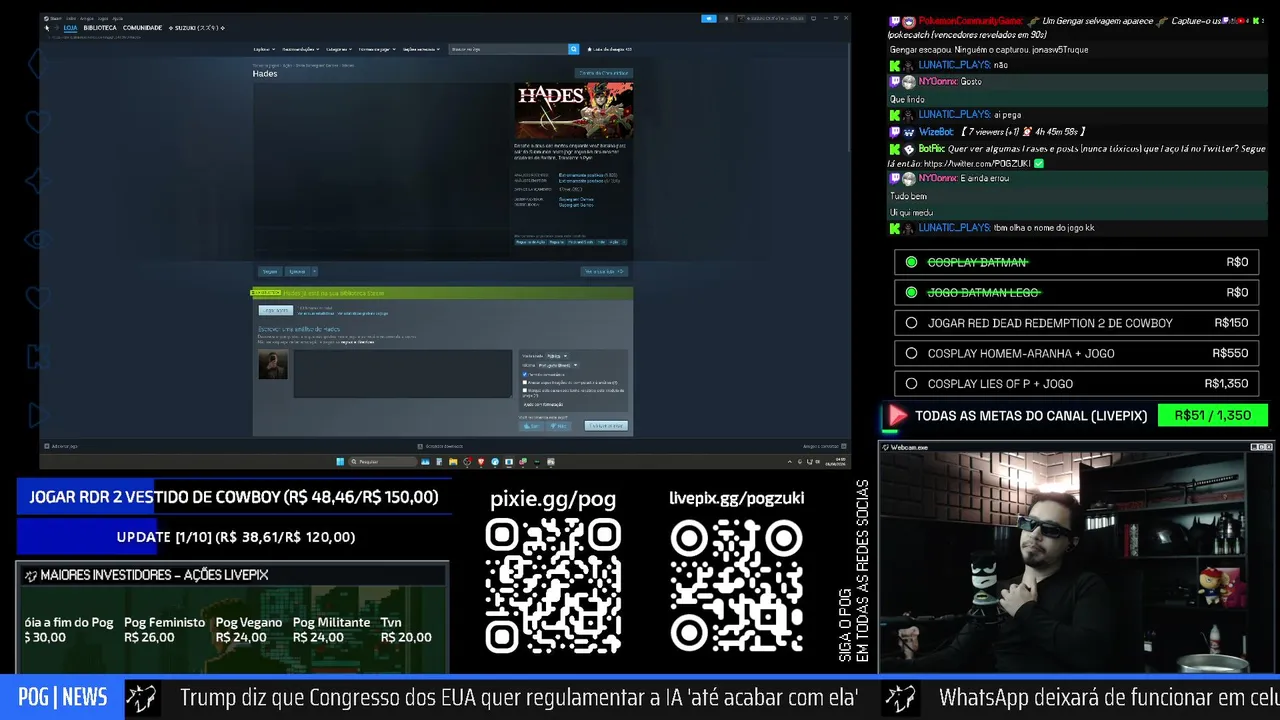This screenshot has height=720, width=1280.
Task: Open the review language dropdown
Action: click(x=558, y=365)
